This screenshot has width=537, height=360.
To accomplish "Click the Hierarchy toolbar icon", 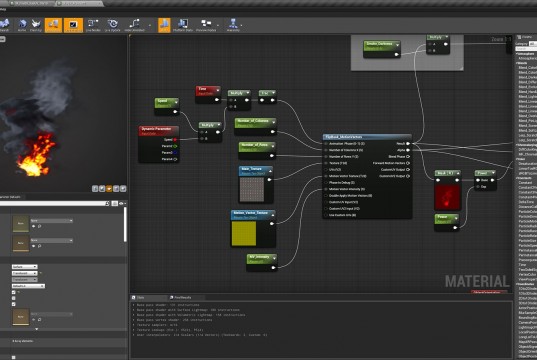I will pos(233,24).
